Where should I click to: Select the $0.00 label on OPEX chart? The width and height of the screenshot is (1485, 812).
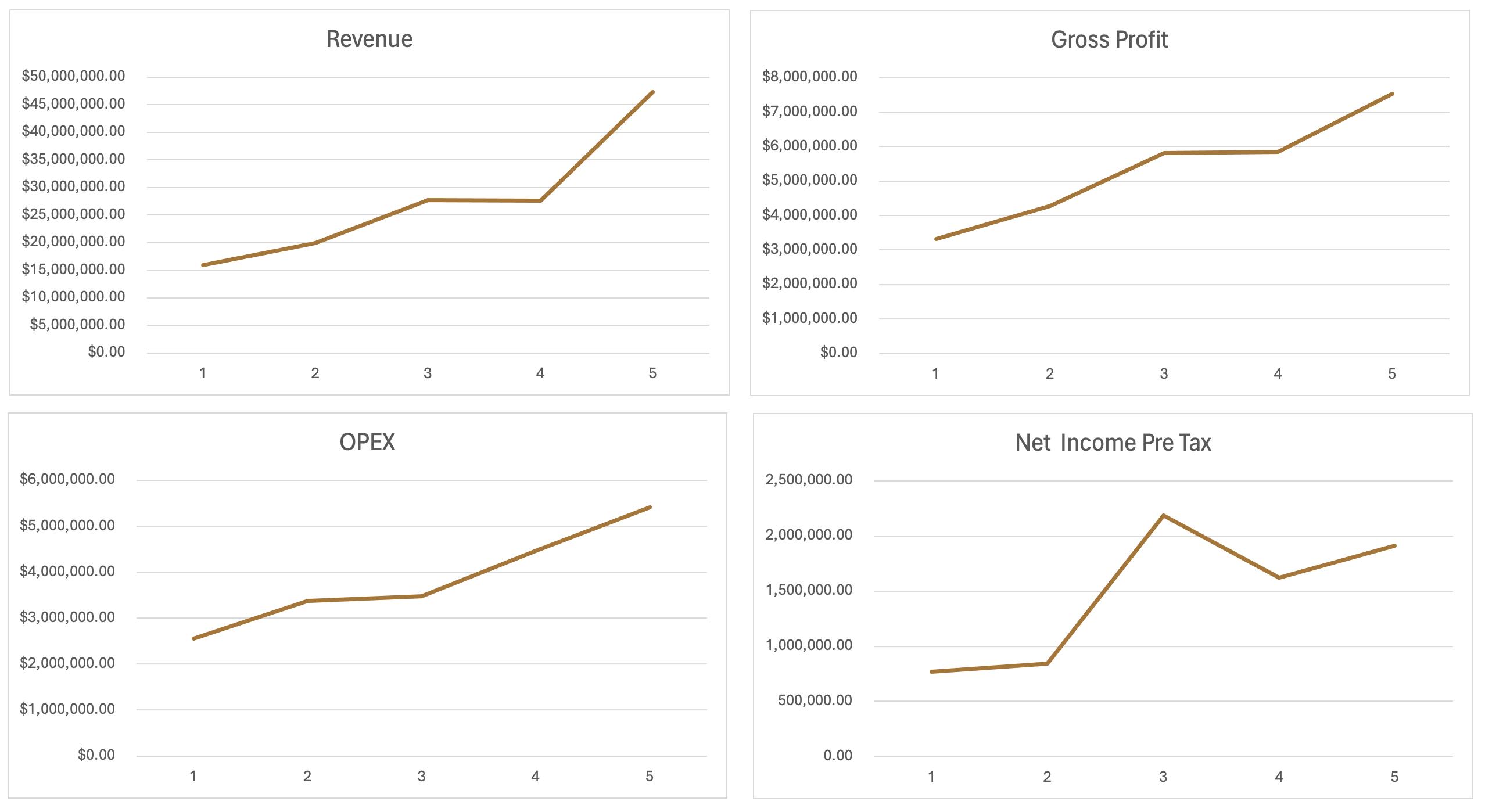(x=96, y=755)
